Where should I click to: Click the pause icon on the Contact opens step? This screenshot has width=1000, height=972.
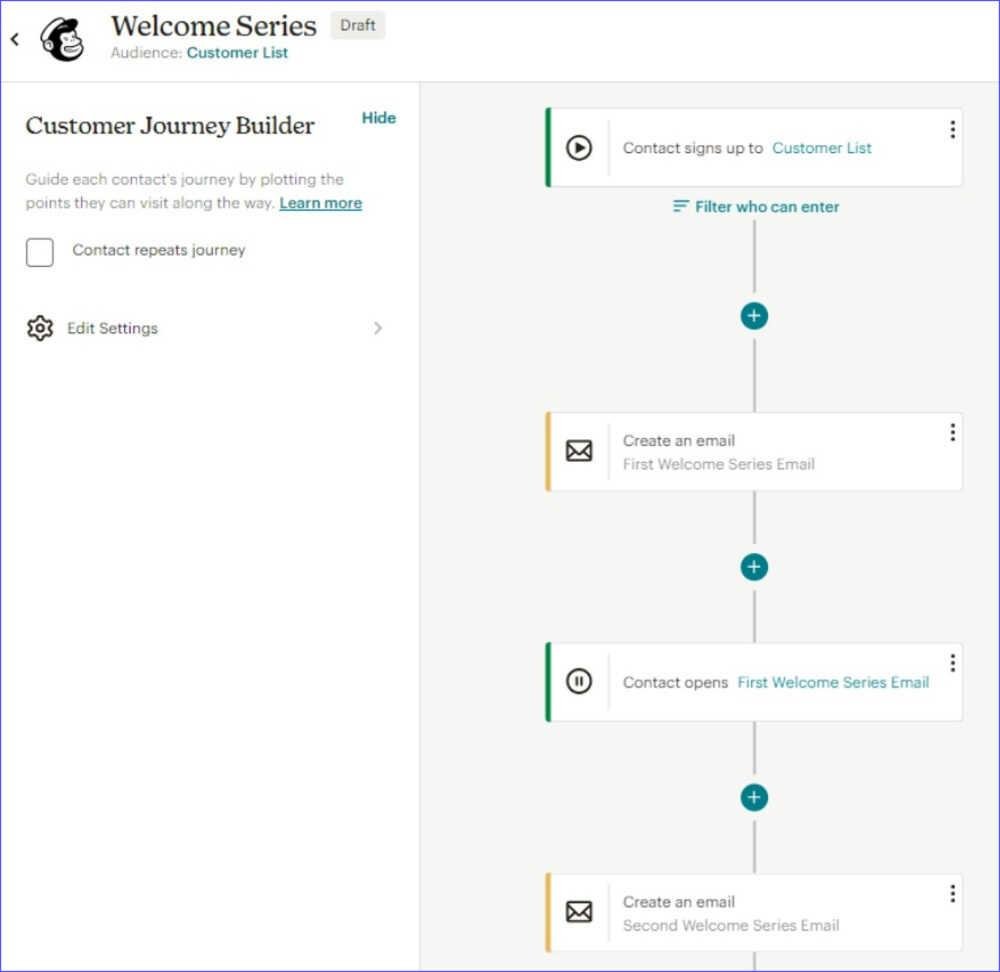[x=579, y=681]
